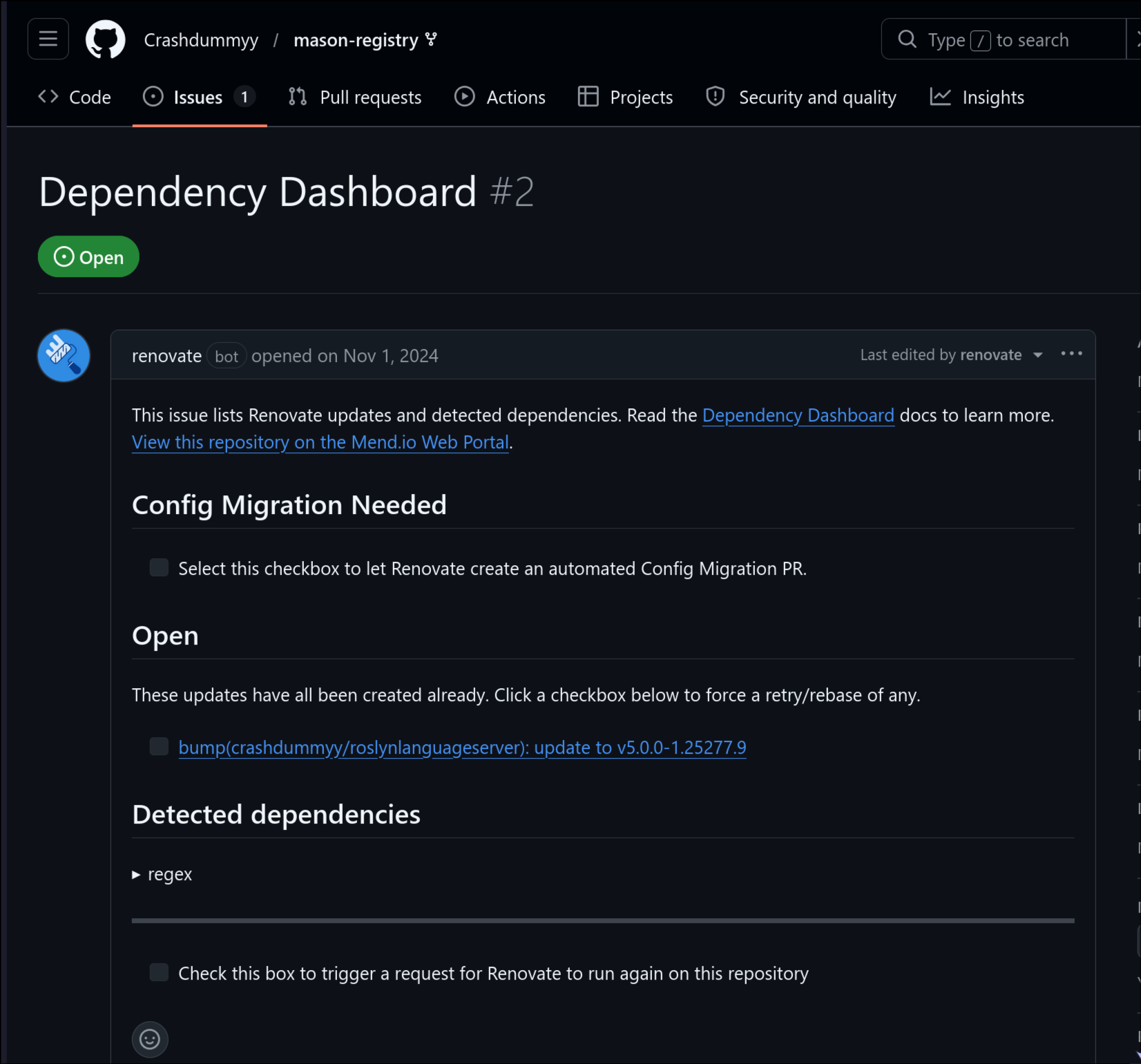Switch to the Code tab

tap(75, 97)
